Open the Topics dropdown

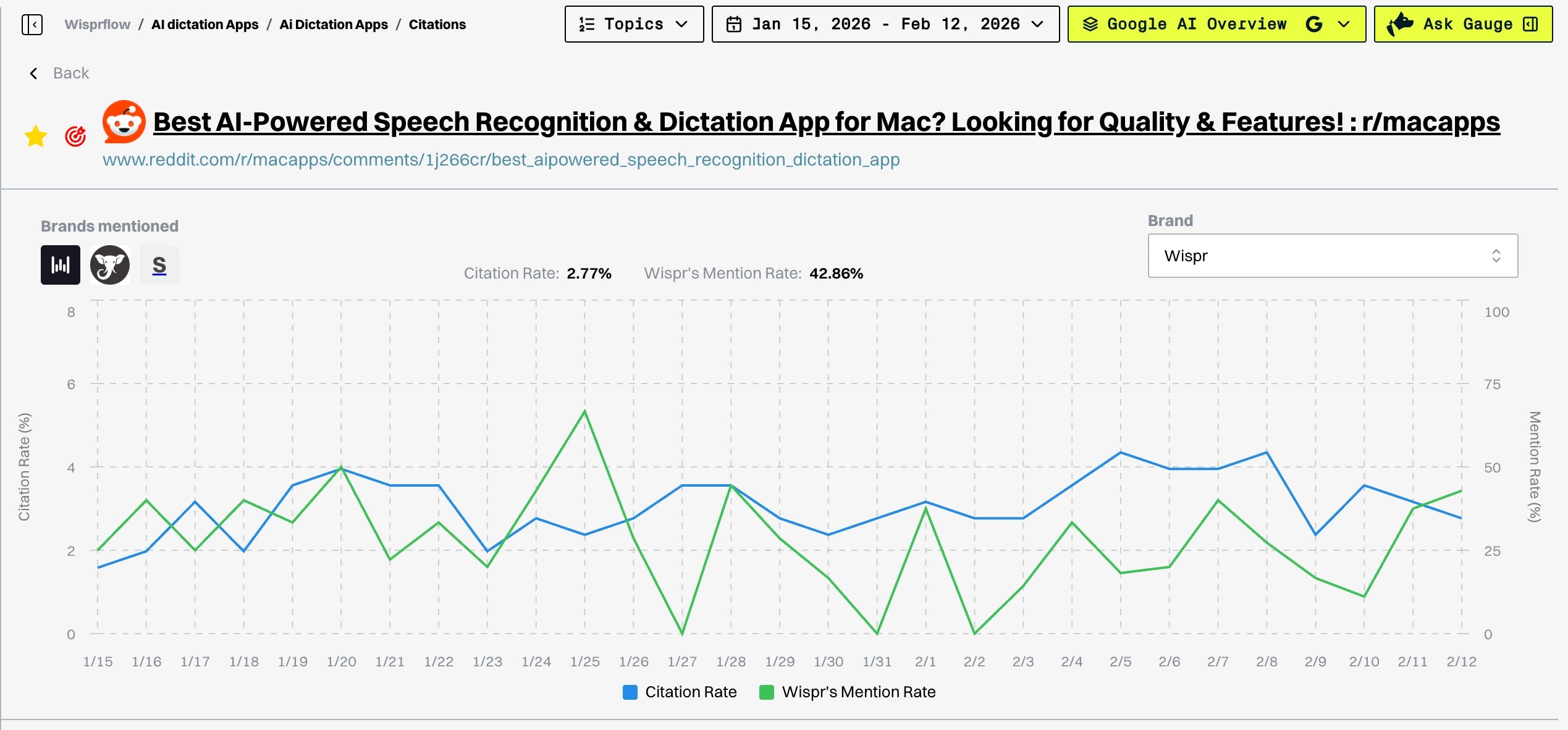pos(634,25)
